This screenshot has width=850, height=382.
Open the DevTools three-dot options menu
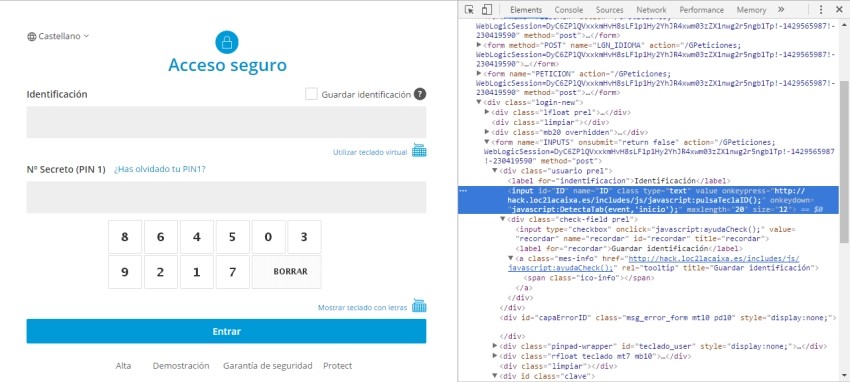pyautogui.click(x=820, y=10)
